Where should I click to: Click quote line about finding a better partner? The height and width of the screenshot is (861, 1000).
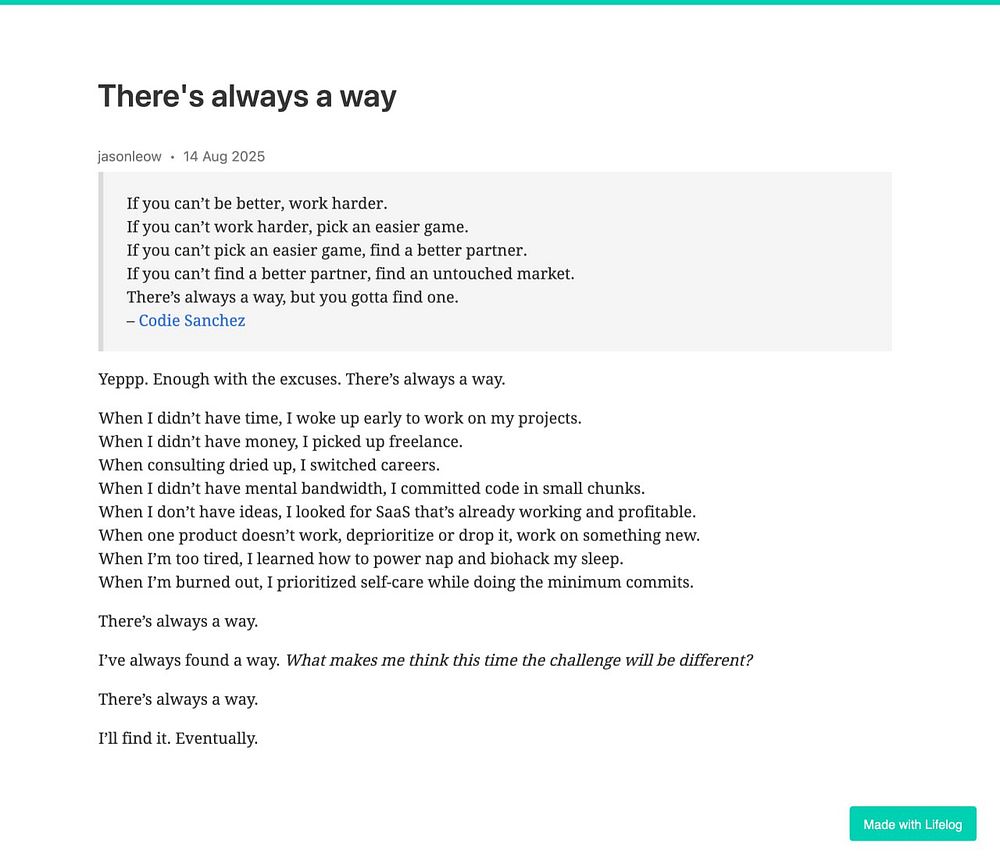pos(327,250)
